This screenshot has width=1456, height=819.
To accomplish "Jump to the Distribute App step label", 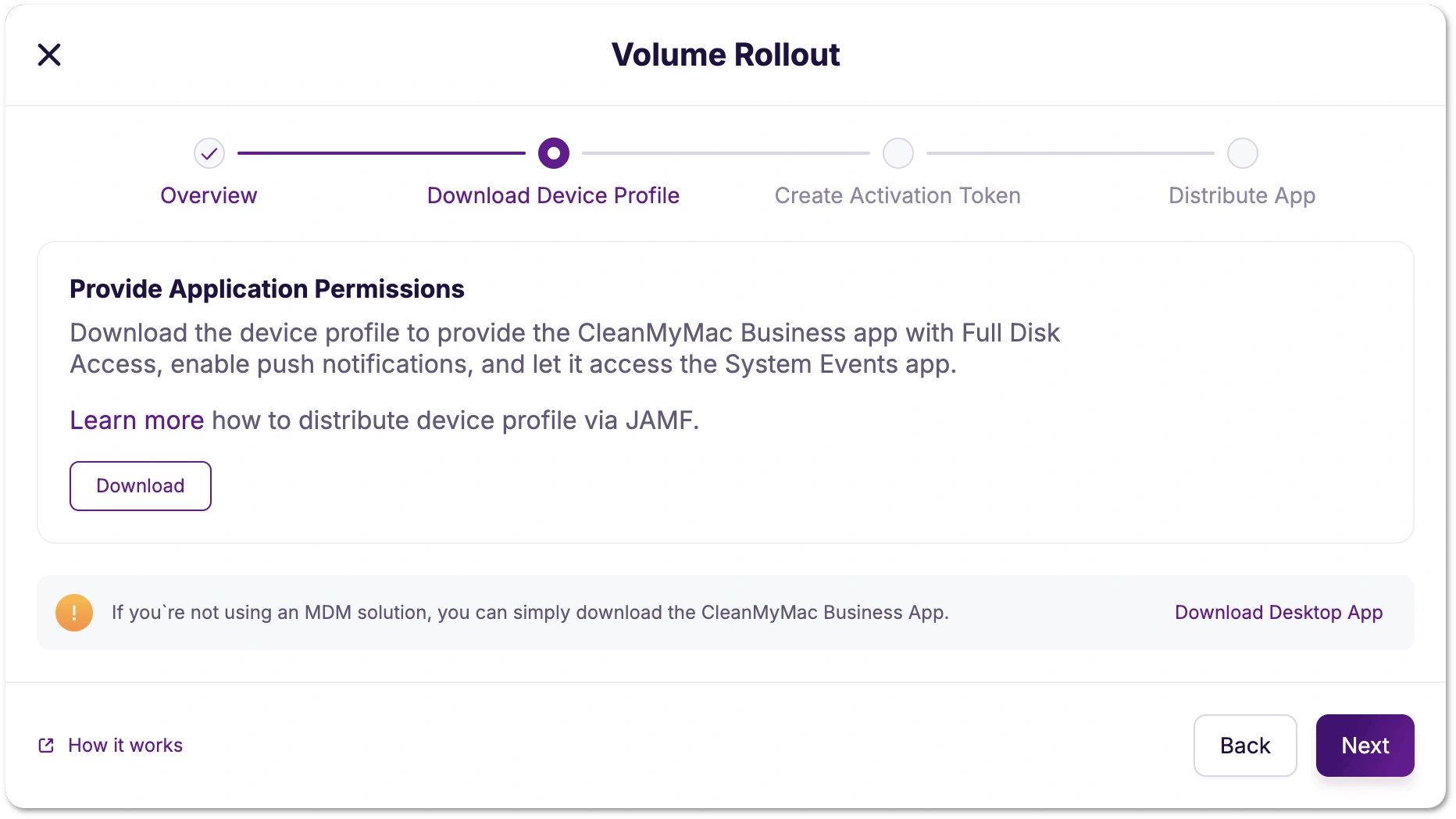I will [x=1242, y=195].
